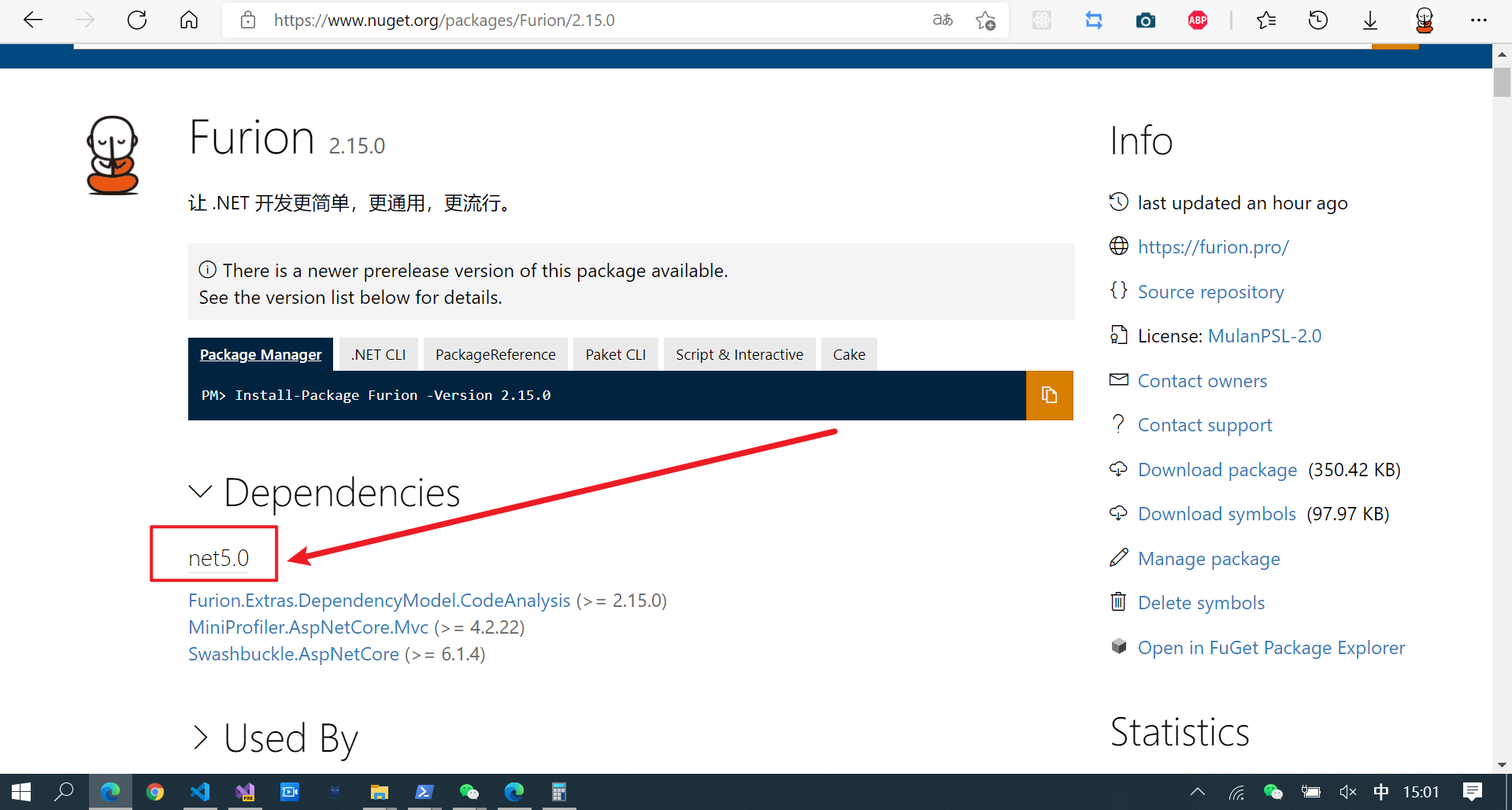
Task: Open the Source repository link
Action: (x=1210, y=292)
